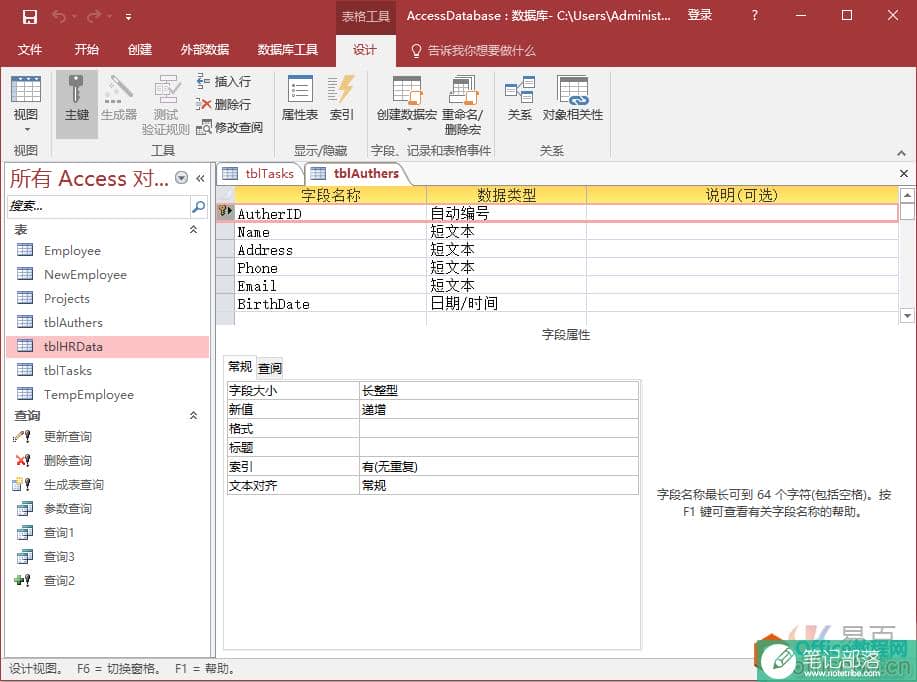Click 插入行 insert rows button

(x=224, y=81)
